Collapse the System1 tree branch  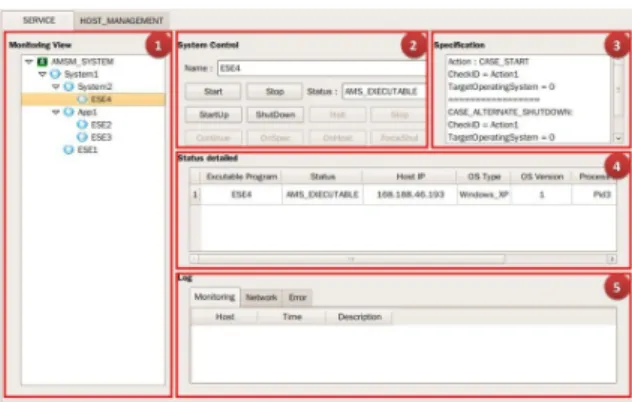[42, 74]
